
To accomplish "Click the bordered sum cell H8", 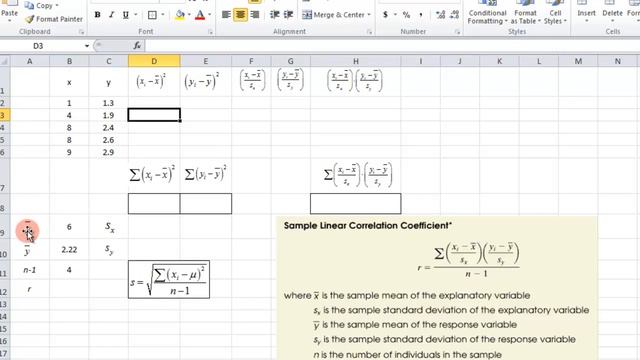I will [356, 203].
